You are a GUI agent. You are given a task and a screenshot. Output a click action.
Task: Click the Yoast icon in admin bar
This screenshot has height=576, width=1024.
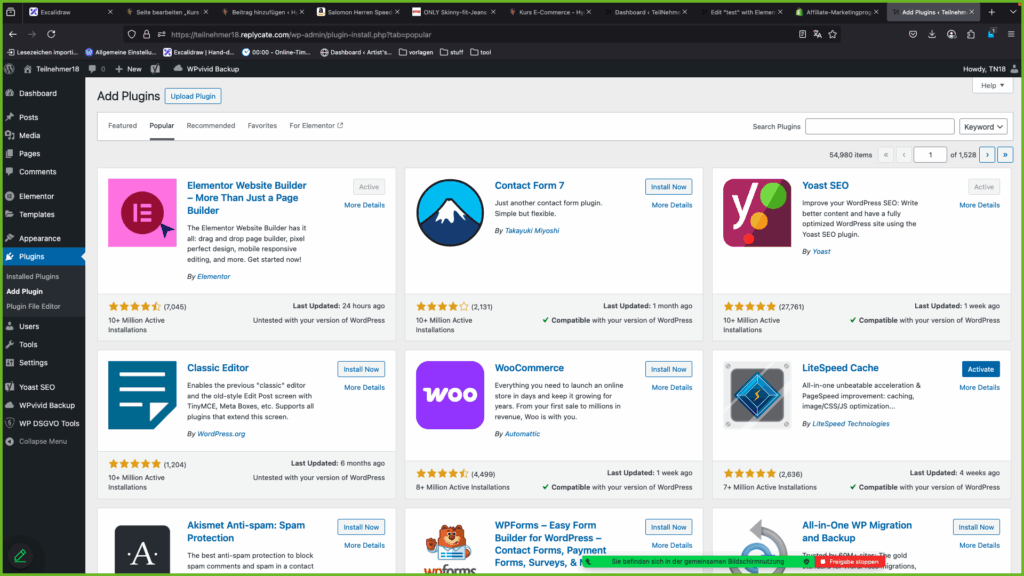(x=155, y=69)
